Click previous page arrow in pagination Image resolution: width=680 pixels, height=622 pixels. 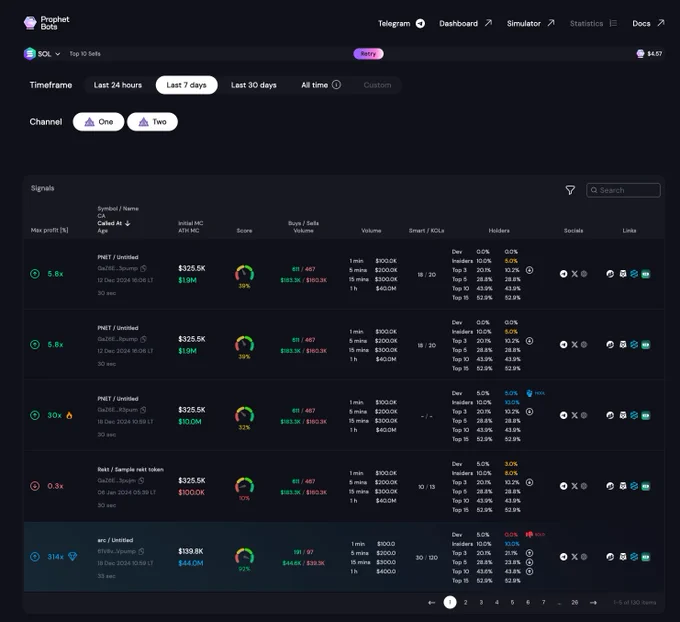[x=432, y=602]
